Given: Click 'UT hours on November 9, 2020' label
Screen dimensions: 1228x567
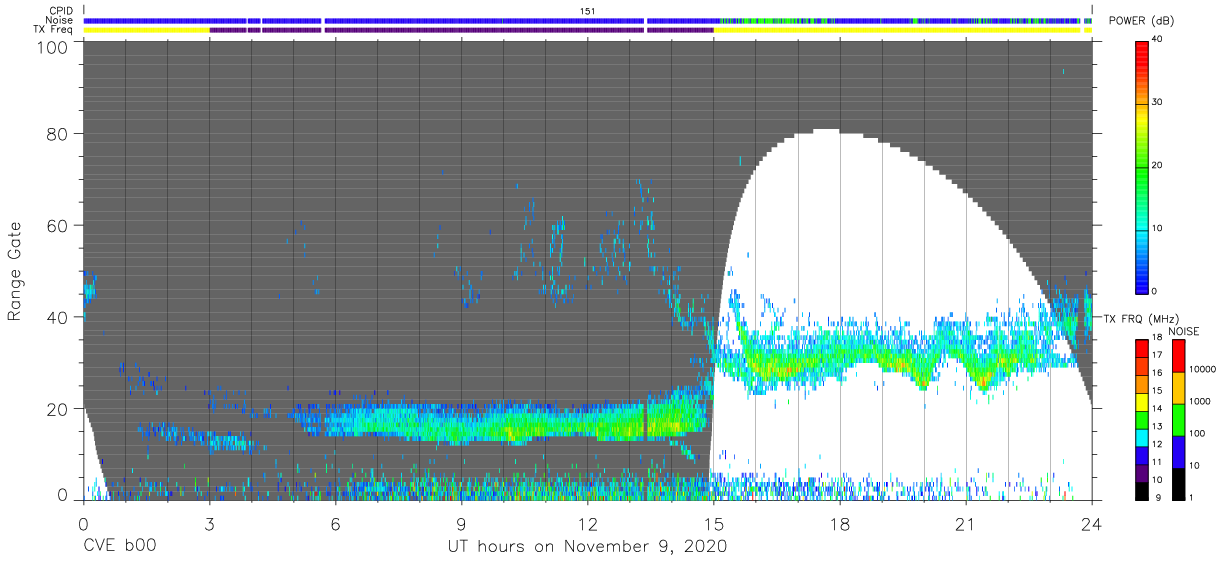Looking at the screenshot, I should coord(586,547).
